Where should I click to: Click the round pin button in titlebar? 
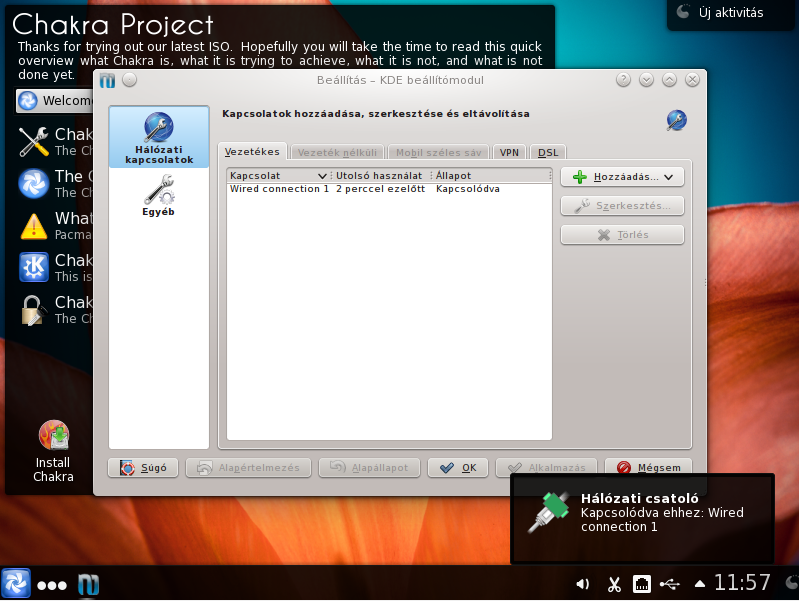[129, 80]
